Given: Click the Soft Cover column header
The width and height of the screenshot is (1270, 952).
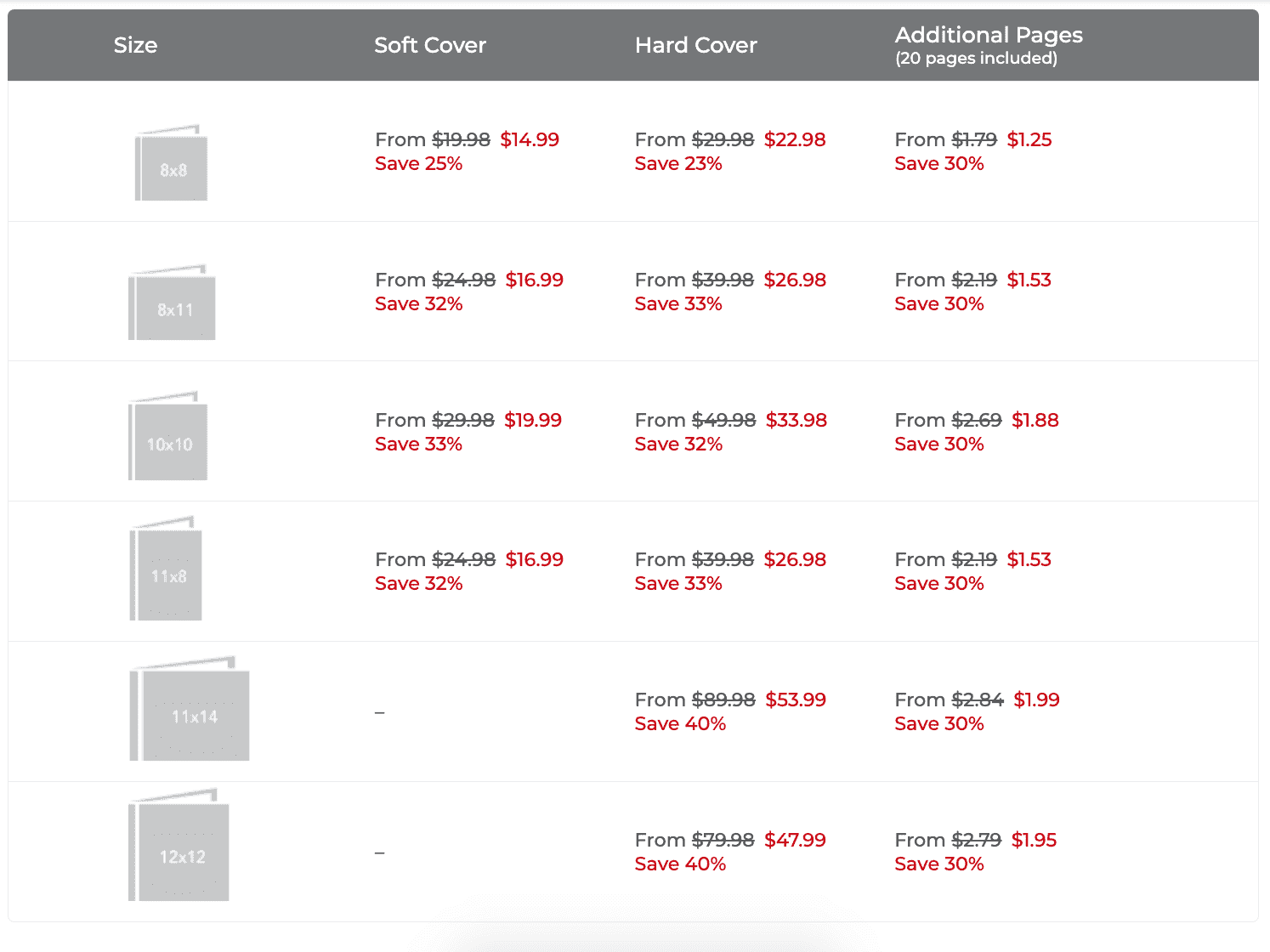Looking at the screenshot, I should point(430,45).
